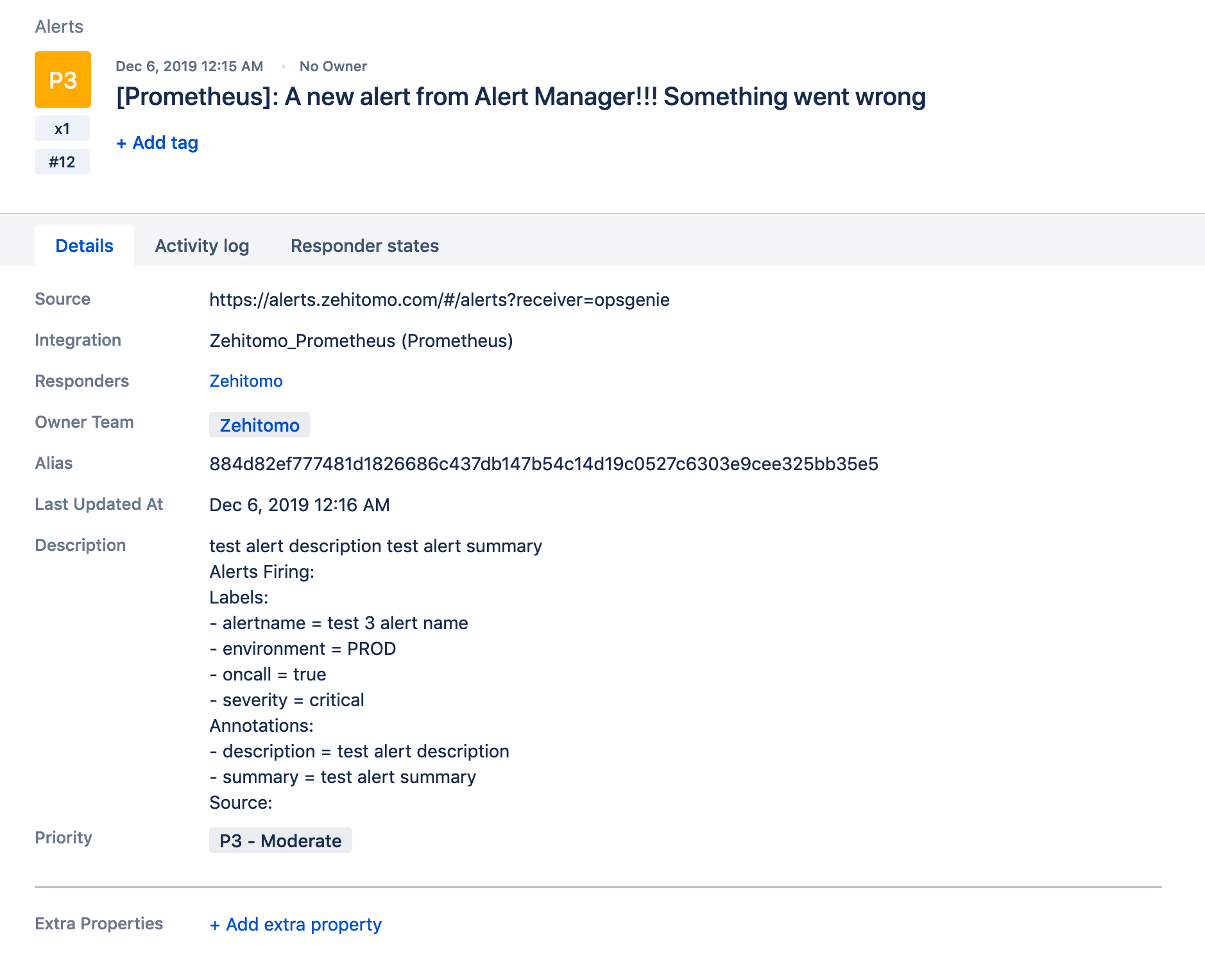
Task: Open the Zehitomo responders link
Action: click(246, 381)
